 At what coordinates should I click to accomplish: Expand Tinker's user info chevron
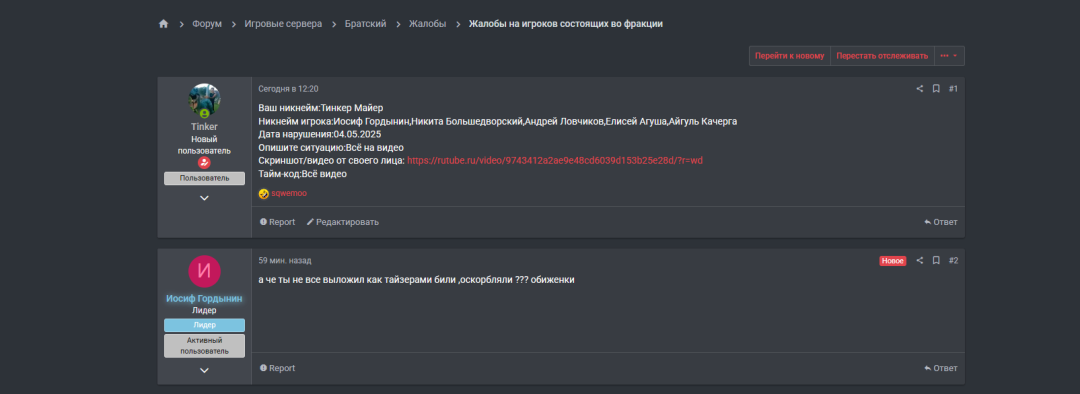click(205, 198)
